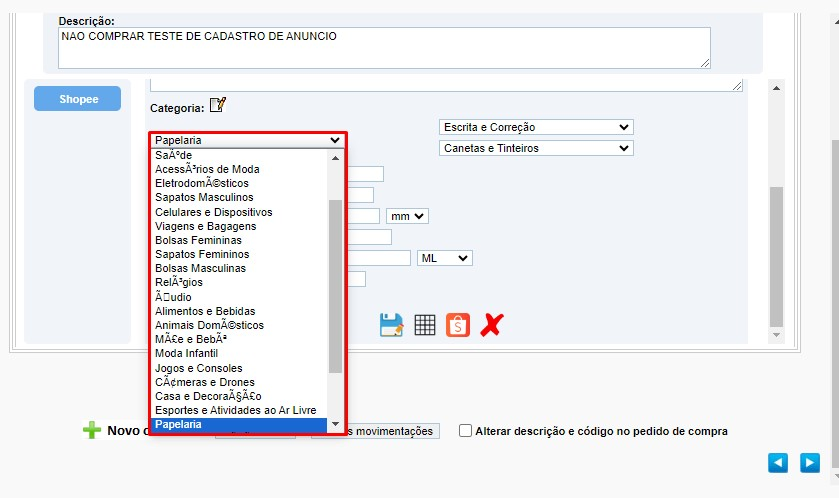This screenshot has width=839, height=498.
Task: Click the dropdown list scrollbar thumb
Action: coord(335,286)
